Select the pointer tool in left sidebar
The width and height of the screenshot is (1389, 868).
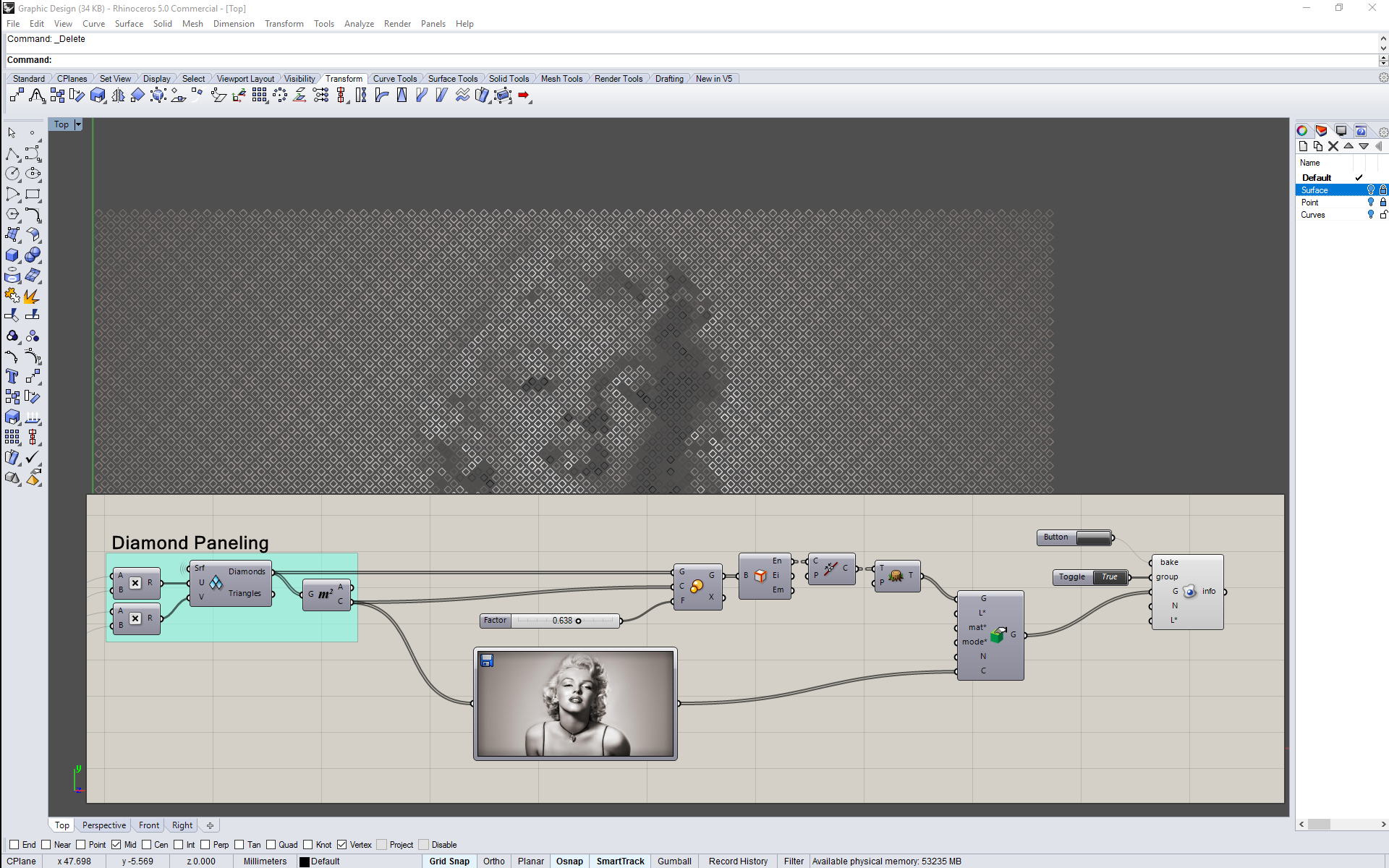pyautogui.click(x=12, y=133)
